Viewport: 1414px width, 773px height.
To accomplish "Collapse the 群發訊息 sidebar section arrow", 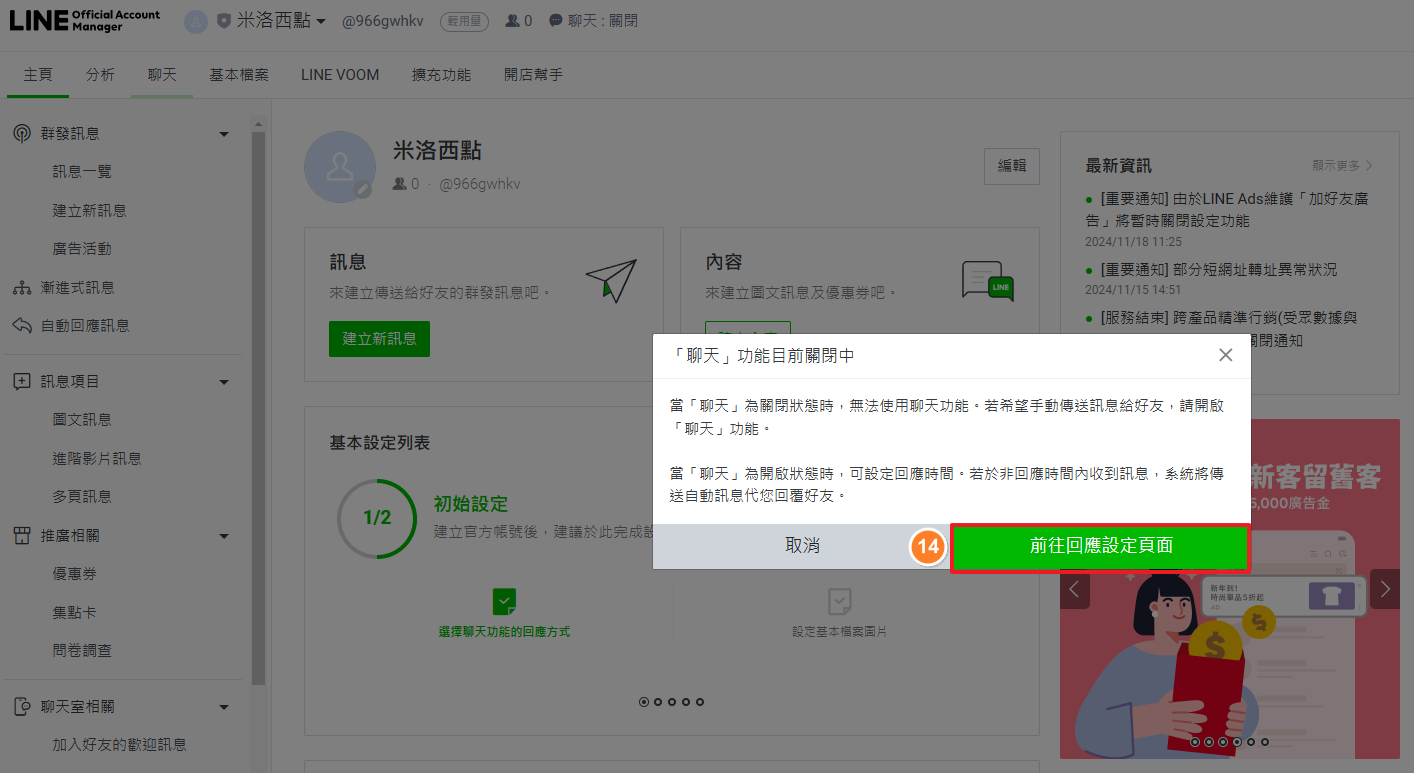I will [224, 134].
